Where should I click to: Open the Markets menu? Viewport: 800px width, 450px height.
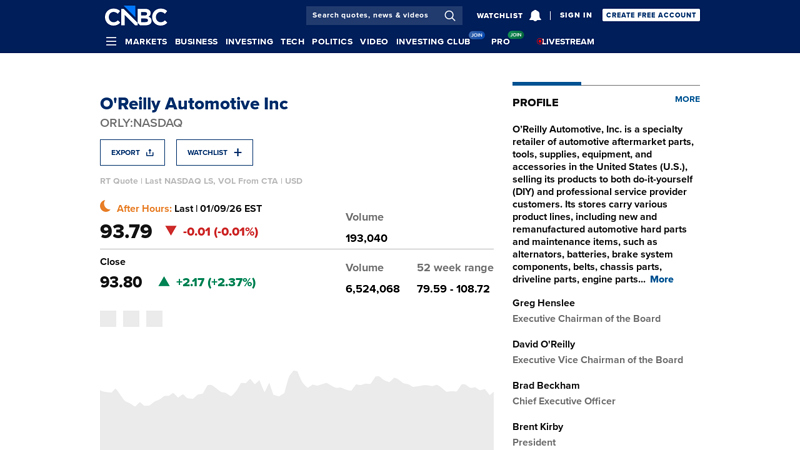pos(146,41)
